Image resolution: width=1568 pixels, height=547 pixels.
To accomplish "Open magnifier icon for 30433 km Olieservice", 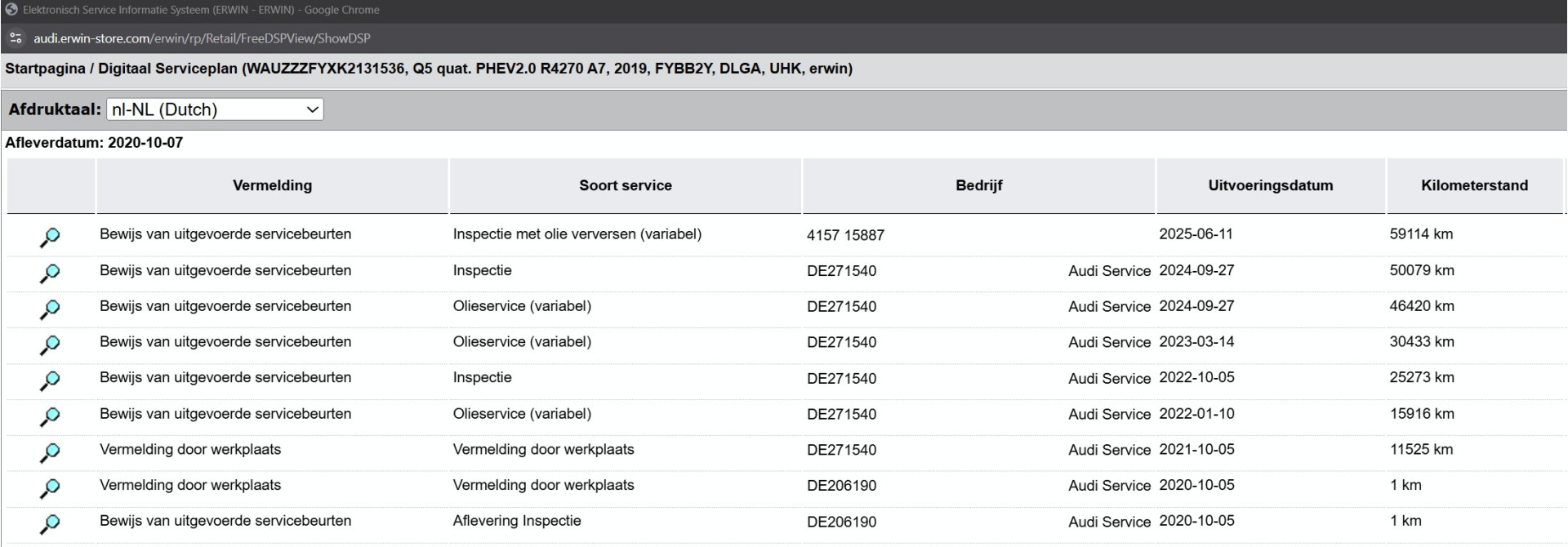I will pyautogui.click(x=50, y=345).
